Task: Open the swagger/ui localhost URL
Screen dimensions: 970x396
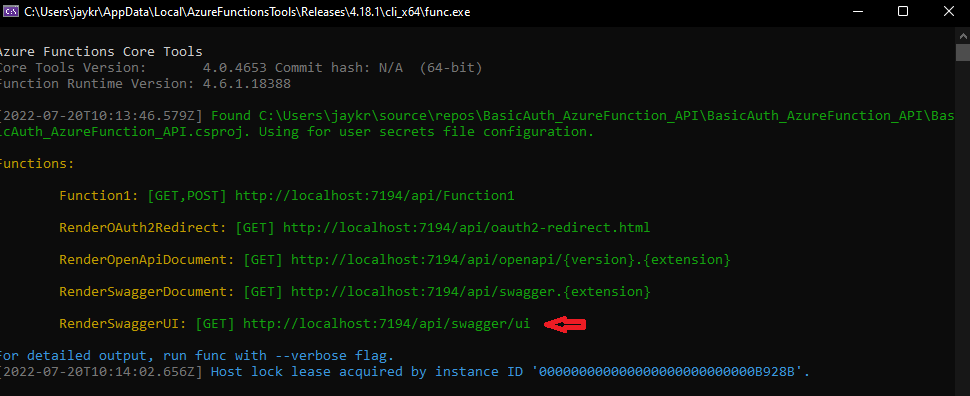Action: click(387, 324)
